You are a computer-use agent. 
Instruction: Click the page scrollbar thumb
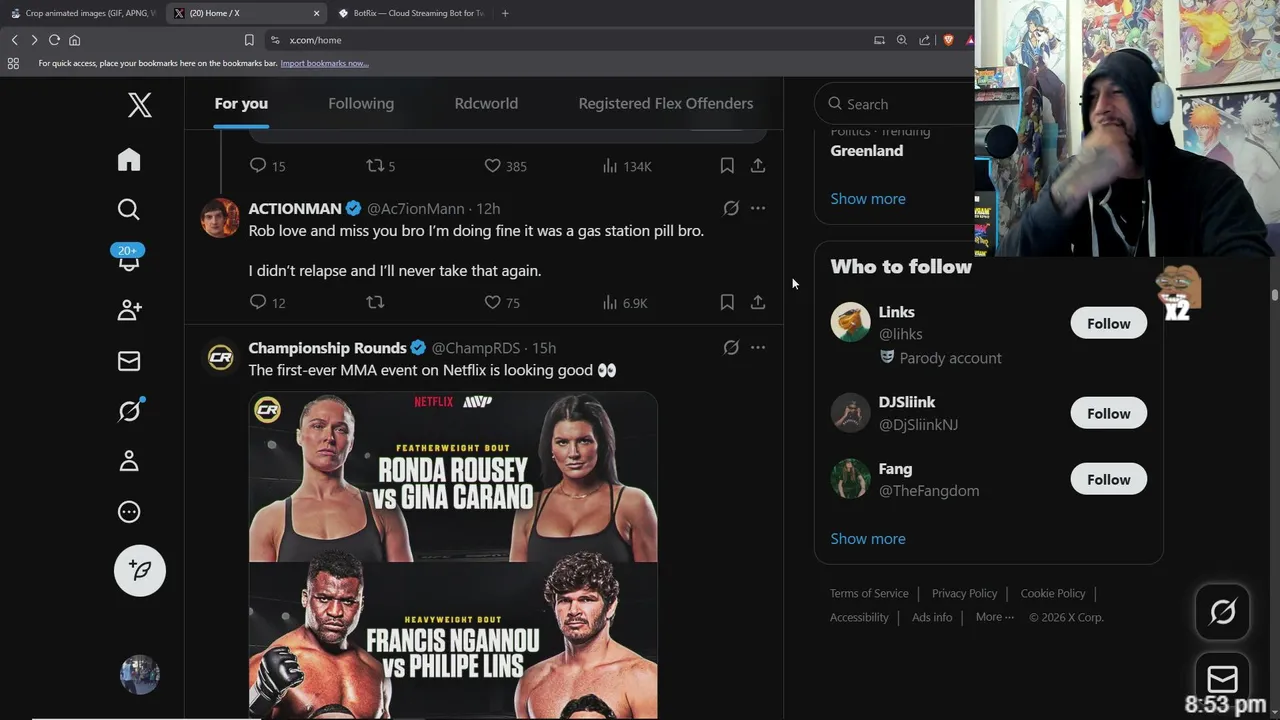pos(1275,295)
